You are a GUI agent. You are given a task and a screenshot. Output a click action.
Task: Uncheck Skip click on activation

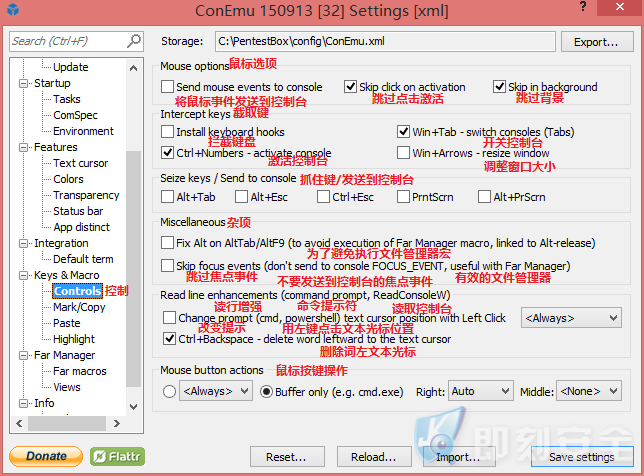[x=350, y=87]
